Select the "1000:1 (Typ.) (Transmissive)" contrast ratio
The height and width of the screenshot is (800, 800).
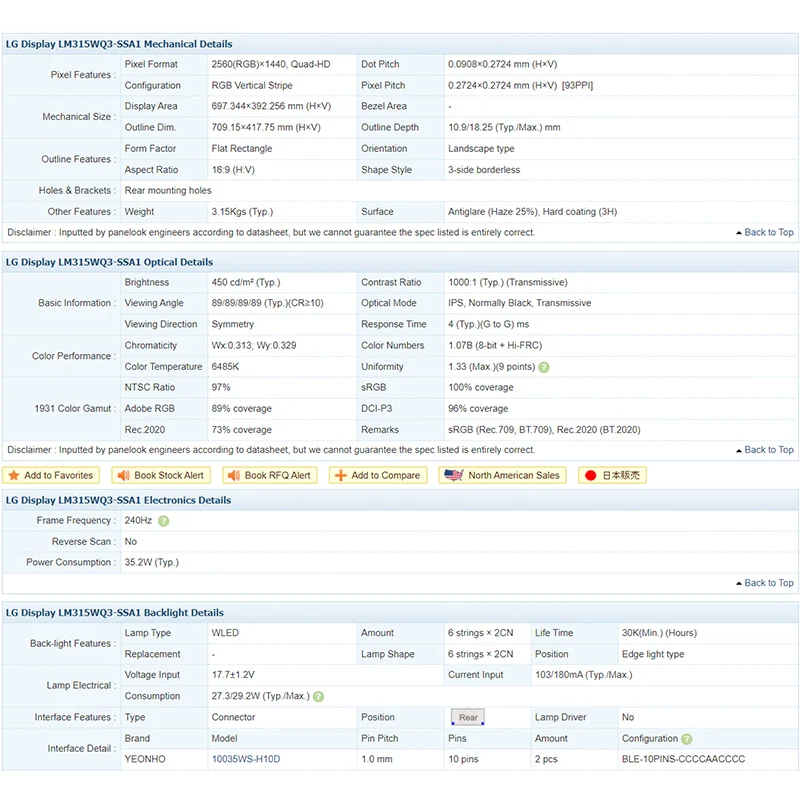pos(508,283)
